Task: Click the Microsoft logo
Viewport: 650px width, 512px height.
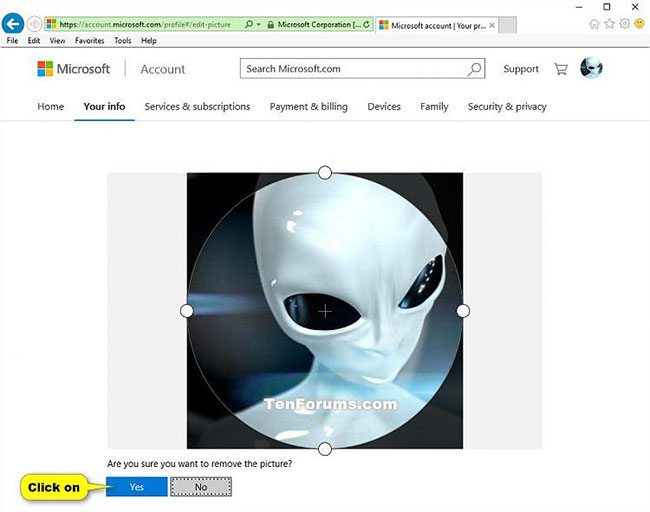Action: click(73, 69)
